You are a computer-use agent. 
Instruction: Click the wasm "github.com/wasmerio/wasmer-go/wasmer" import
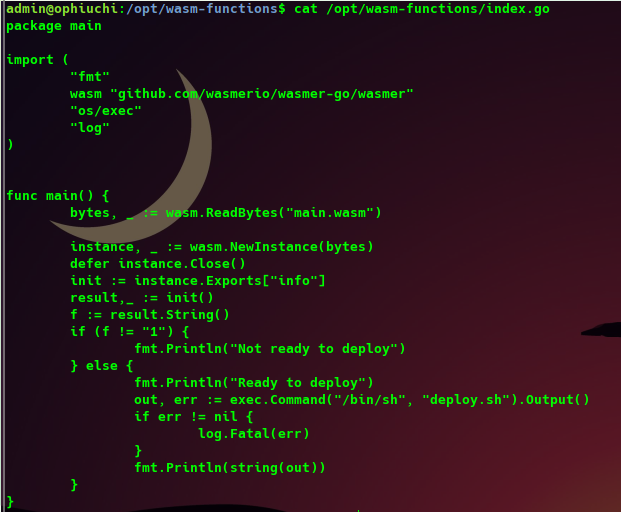click(x=242, y=94)
